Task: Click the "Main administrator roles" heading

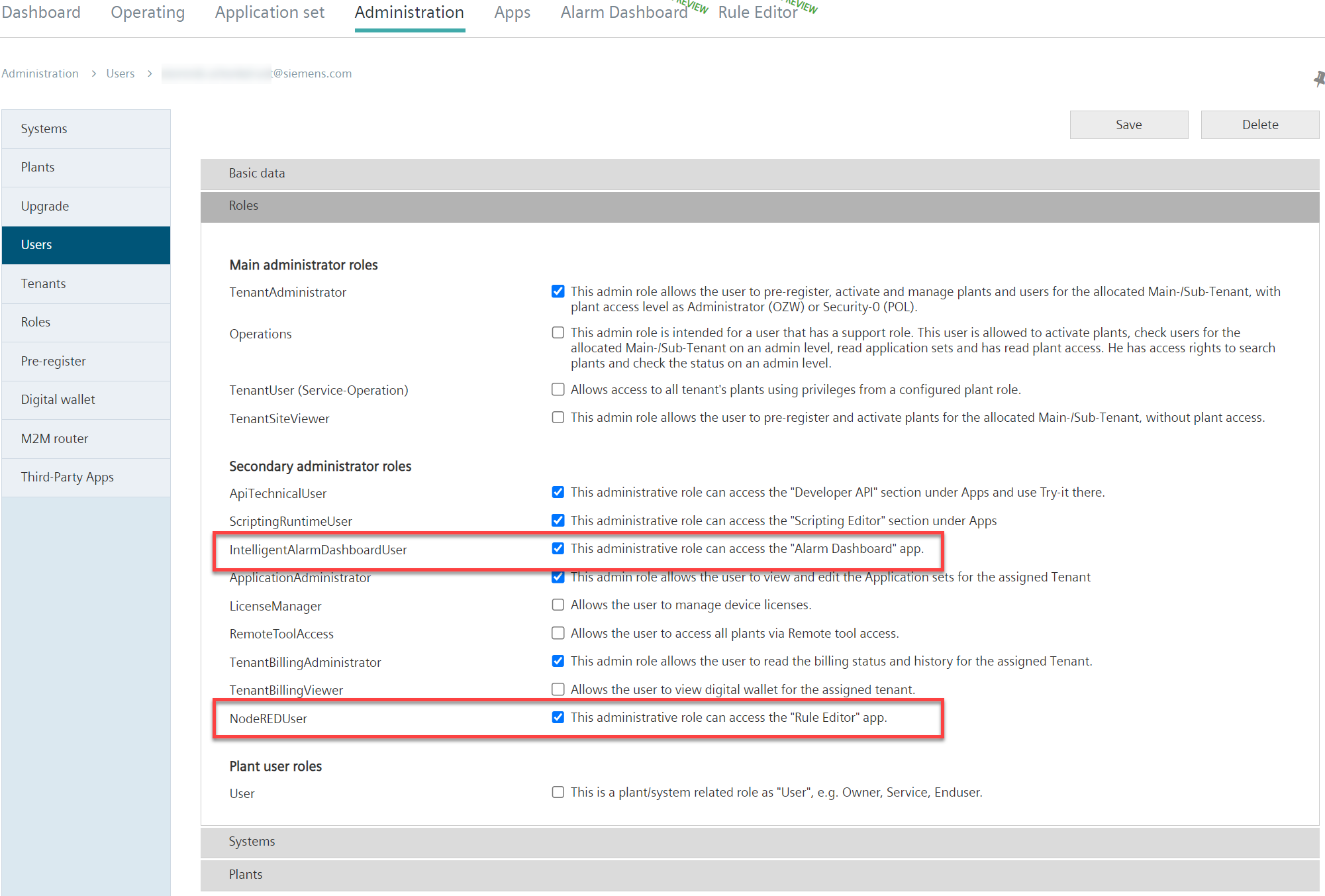Action: pyautogui.click(x=303, y=265)
